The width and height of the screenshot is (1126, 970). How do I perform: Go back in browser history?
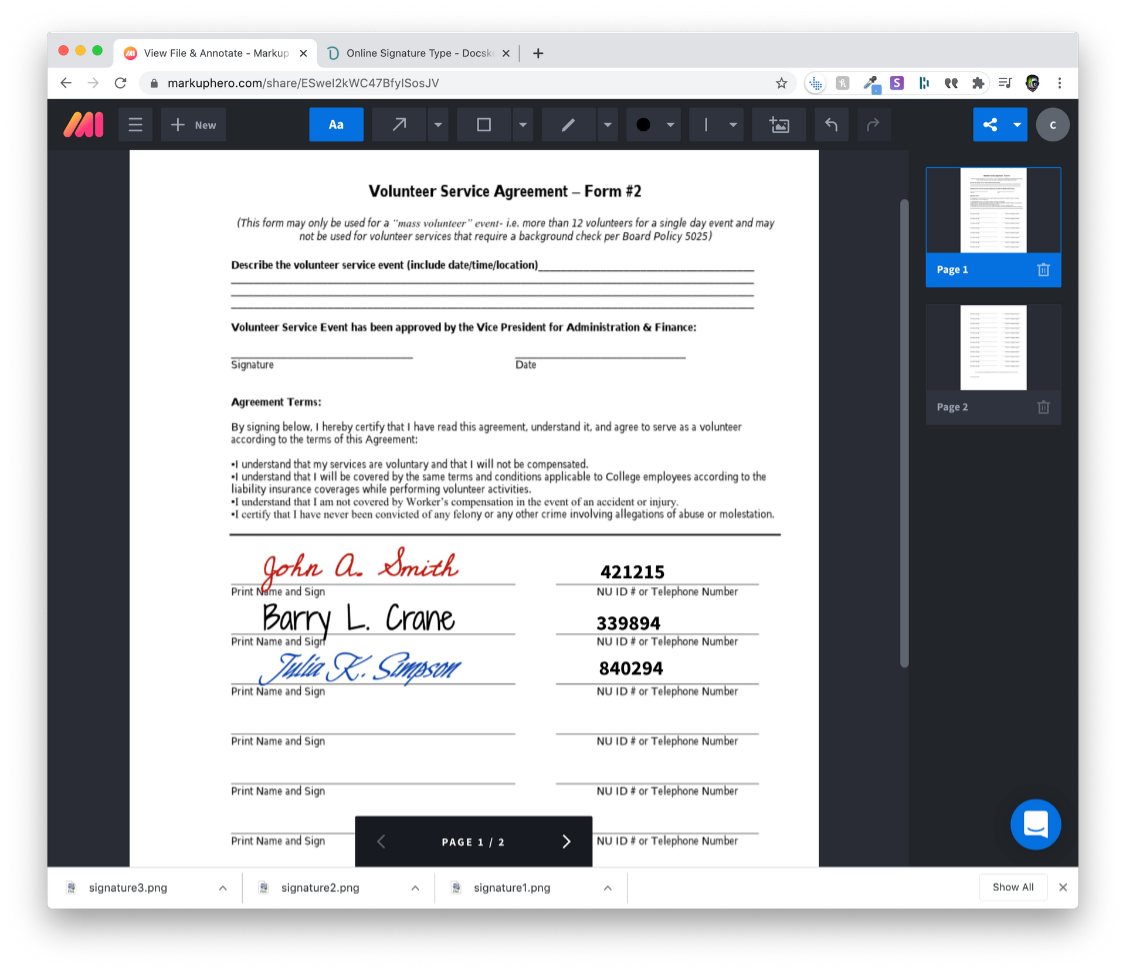click(66, 83)
